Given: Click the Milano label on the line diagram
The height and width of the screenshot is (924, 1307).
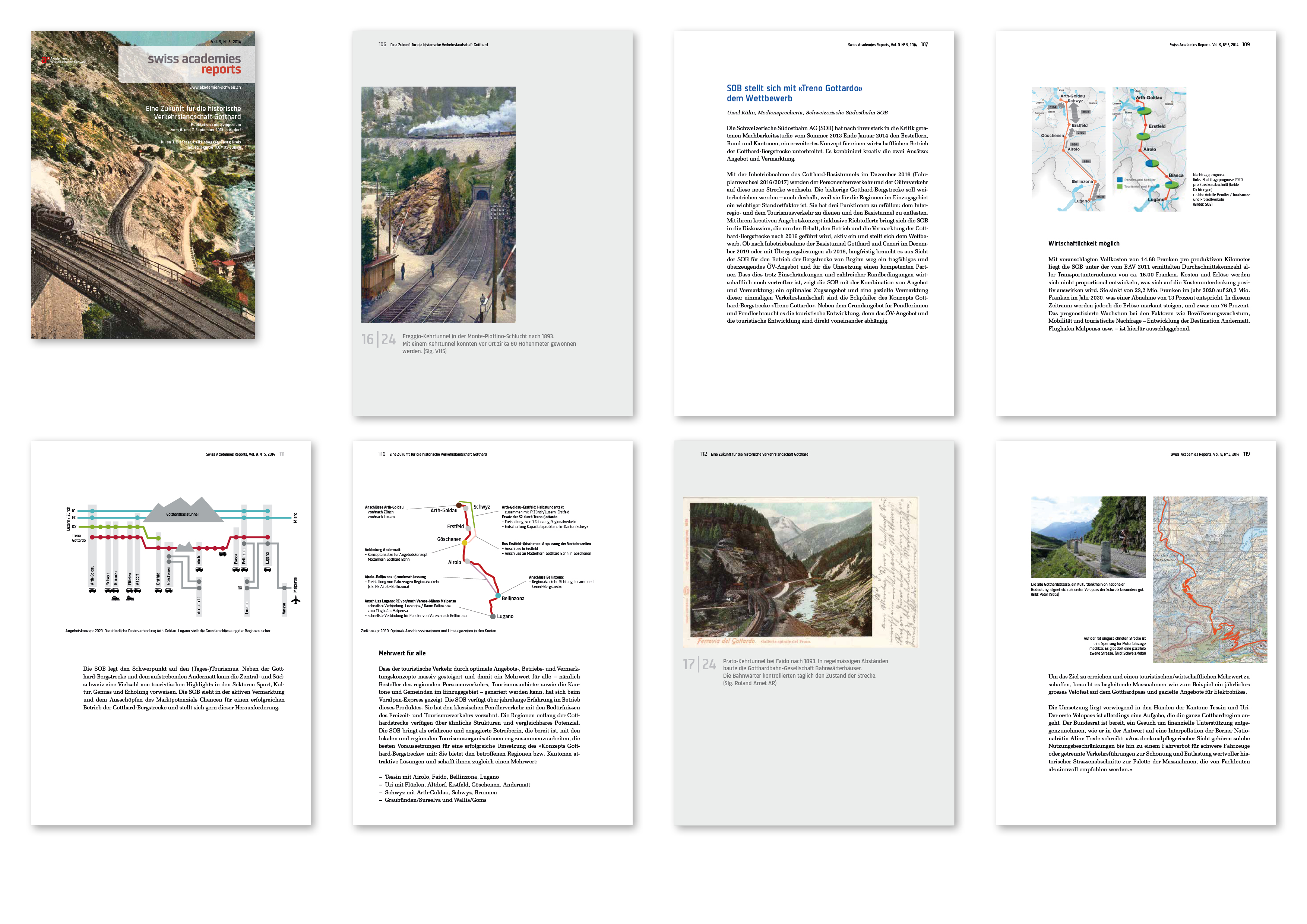Looking at the screenshot, I should pos(295,518).
